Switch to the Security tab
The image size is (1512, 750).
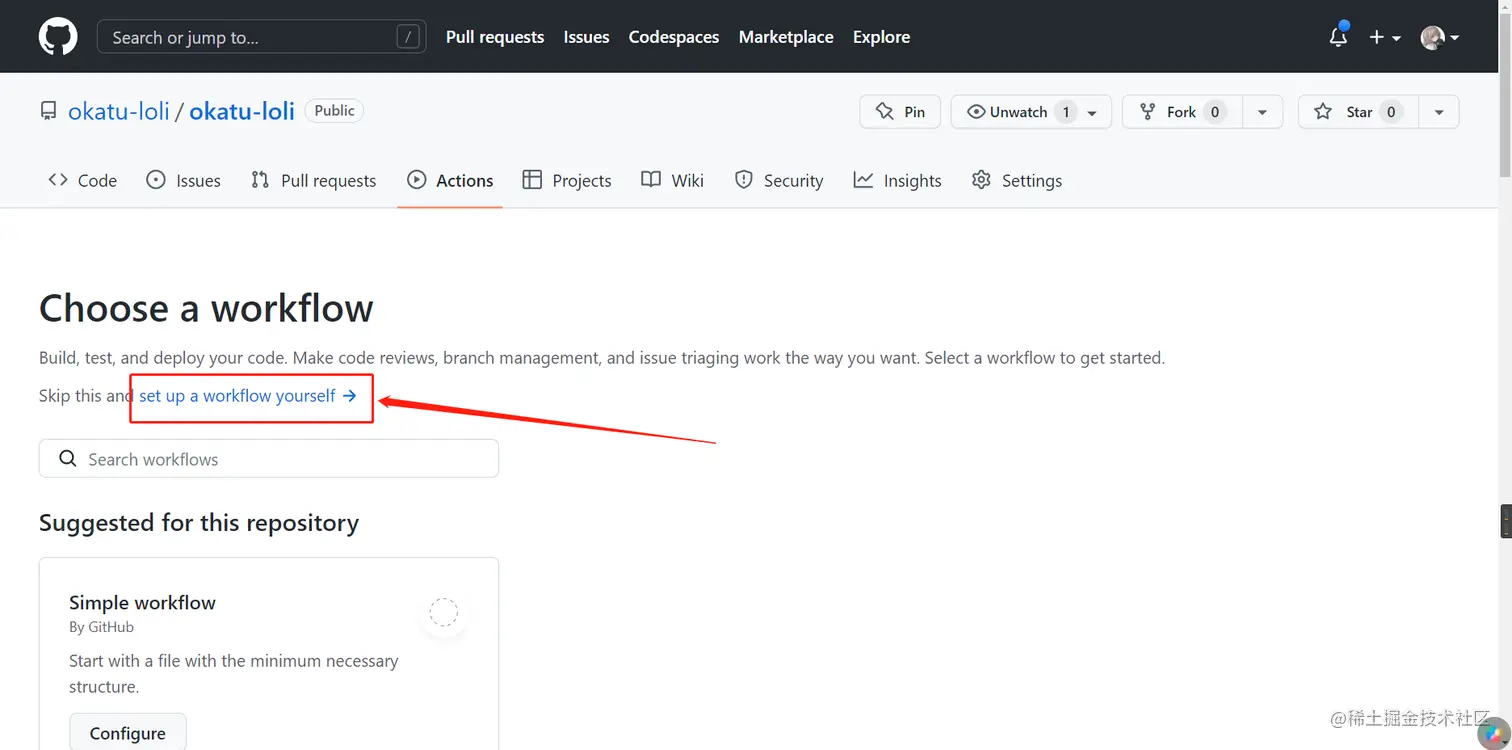coord(779,180)
